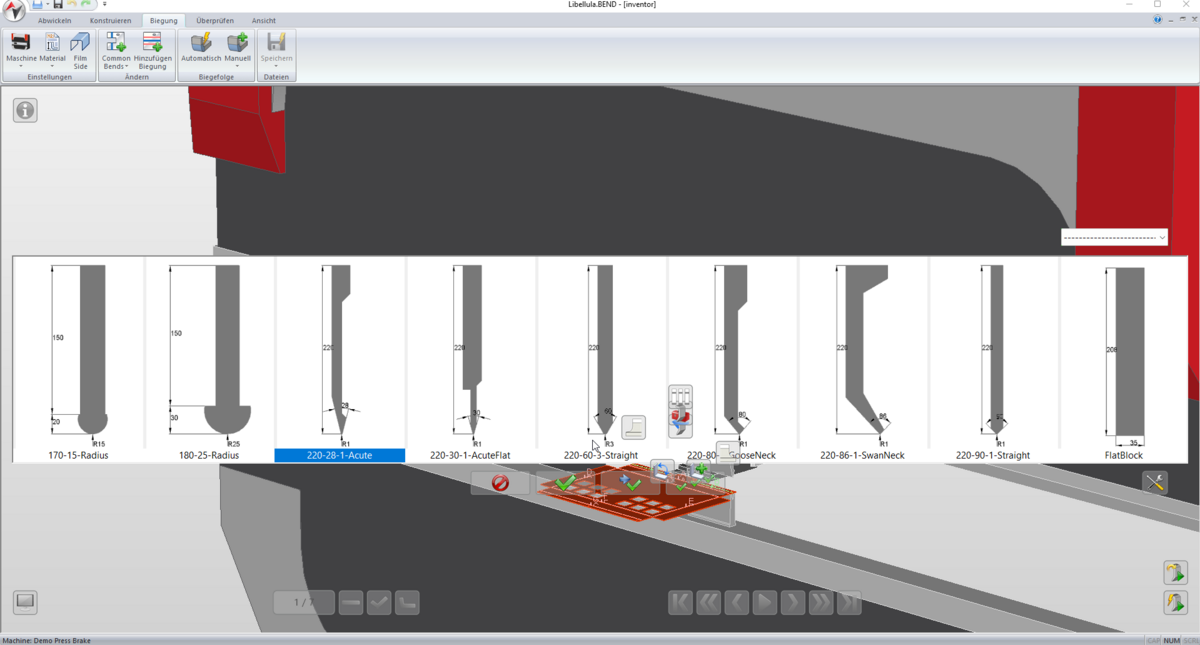Viewport: 1200px width, 645px height.
Task: Click the Hinzufügen Biegung icon
Action: click(152, 48)
